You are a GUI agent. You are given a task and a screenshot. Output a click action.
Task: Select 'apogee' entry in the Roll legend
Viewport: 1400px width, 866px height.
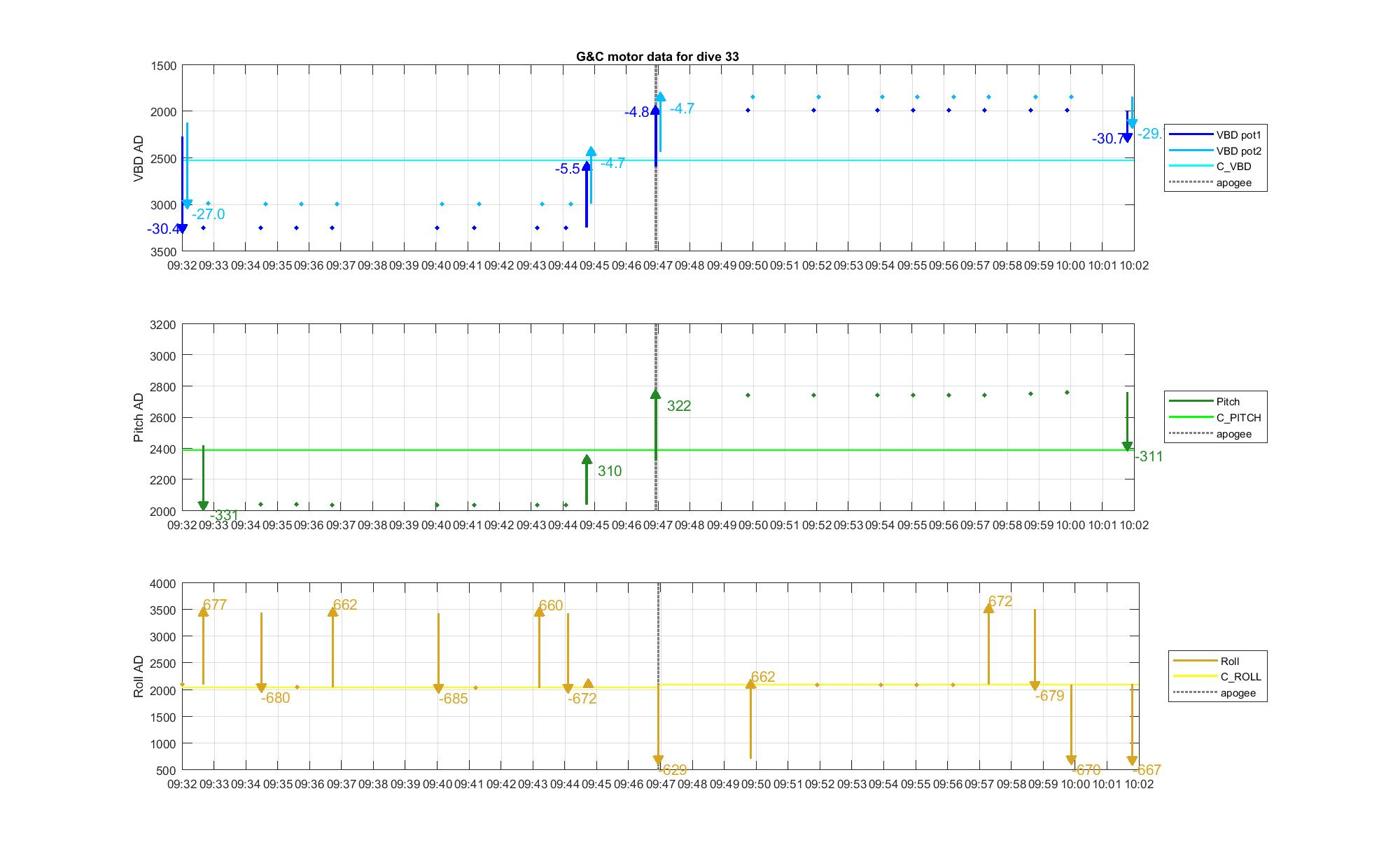click(1214, 693)
